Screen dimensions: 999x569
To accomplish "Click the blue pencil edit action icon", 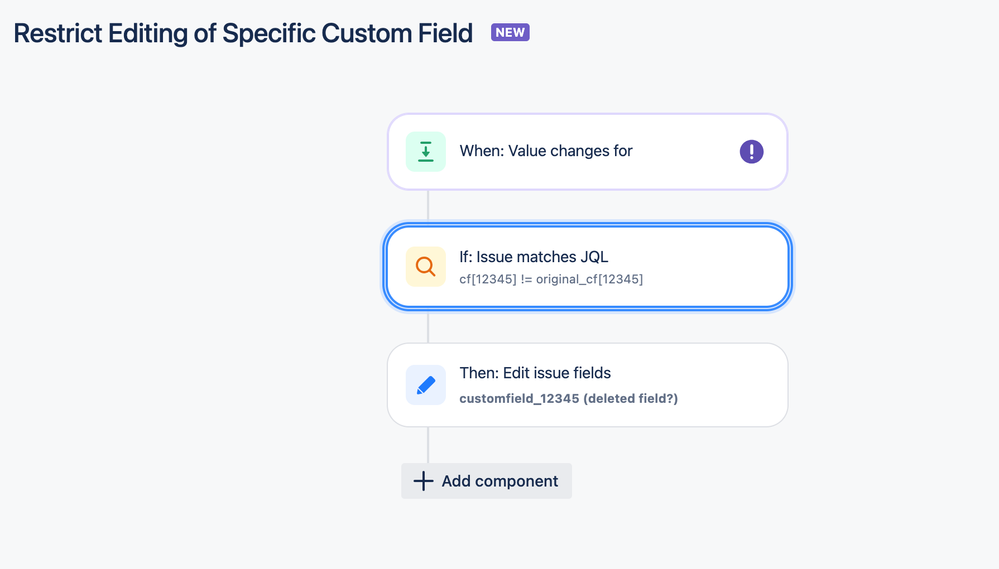I will point(425,385).
